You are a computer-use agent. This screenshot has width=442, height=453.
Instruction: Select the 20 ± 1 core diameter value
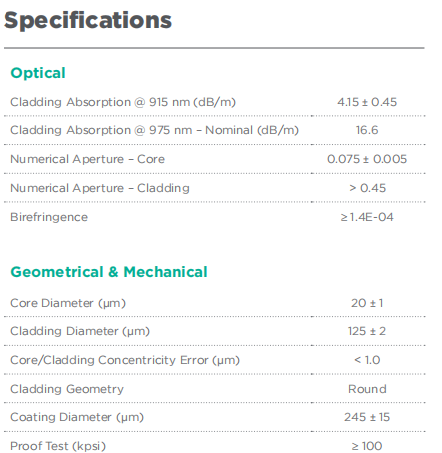[367, 303]
